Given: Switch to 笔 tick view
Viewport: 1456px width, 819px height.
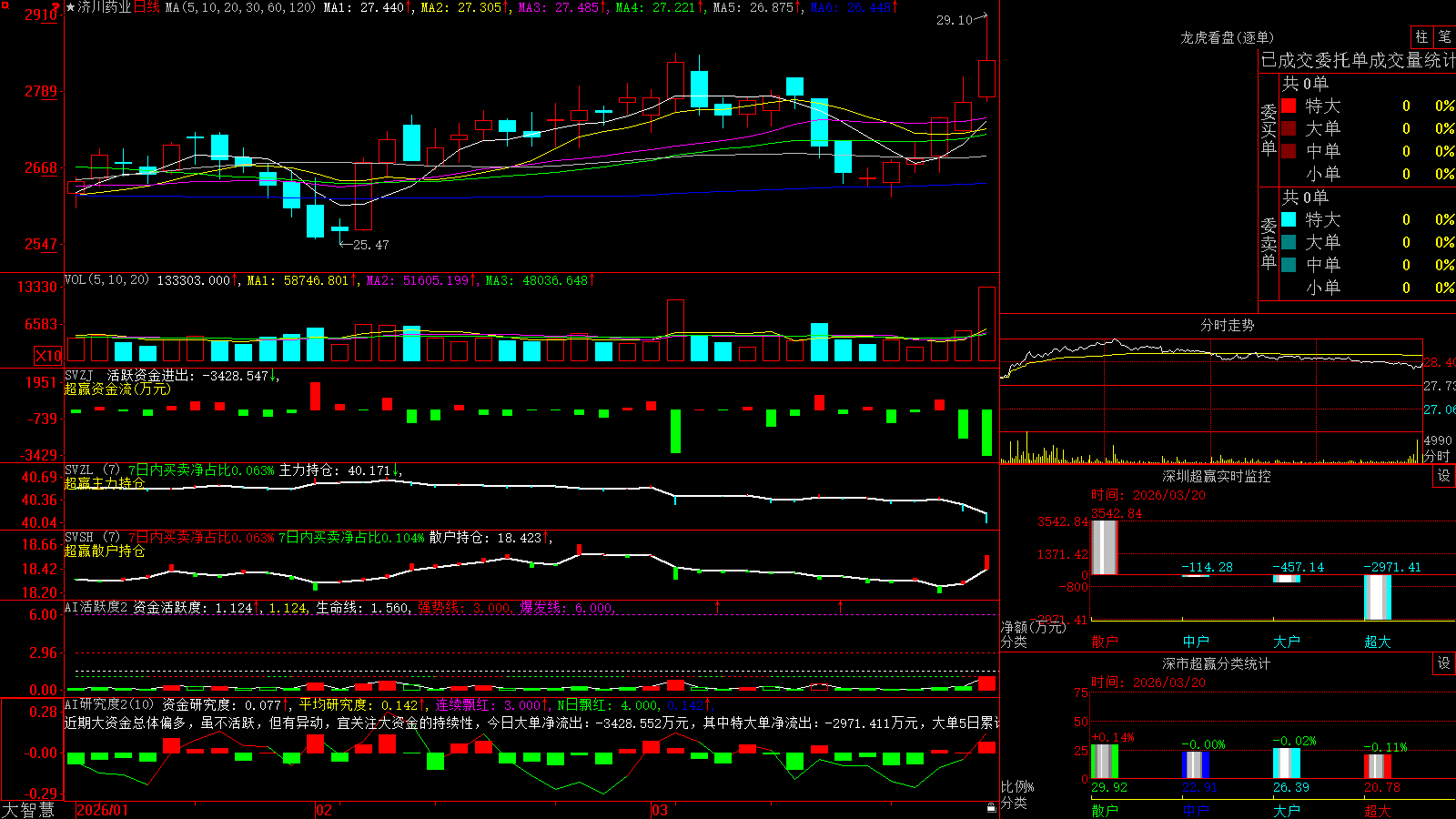Looking at the screenshot, I should coord(1444,36).
